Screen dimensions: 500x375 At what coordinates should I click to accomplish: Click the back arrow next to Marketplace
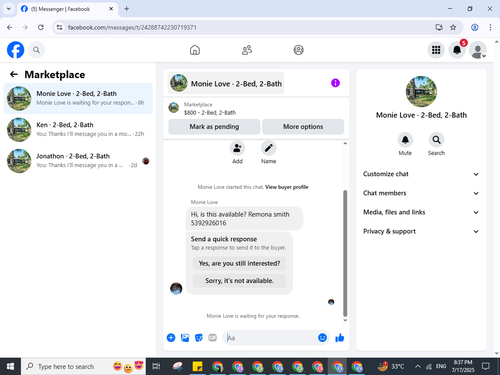coord(14,74)
